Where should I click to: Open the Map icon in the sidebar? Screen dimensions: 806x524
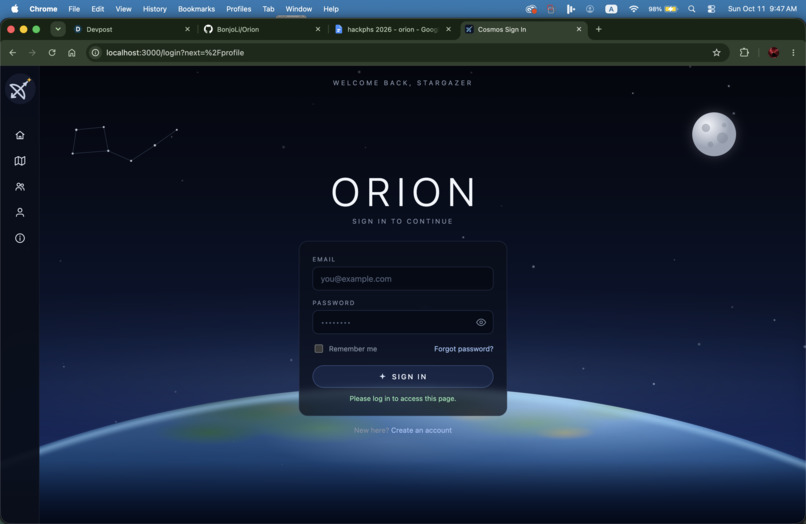click(20, 161)
